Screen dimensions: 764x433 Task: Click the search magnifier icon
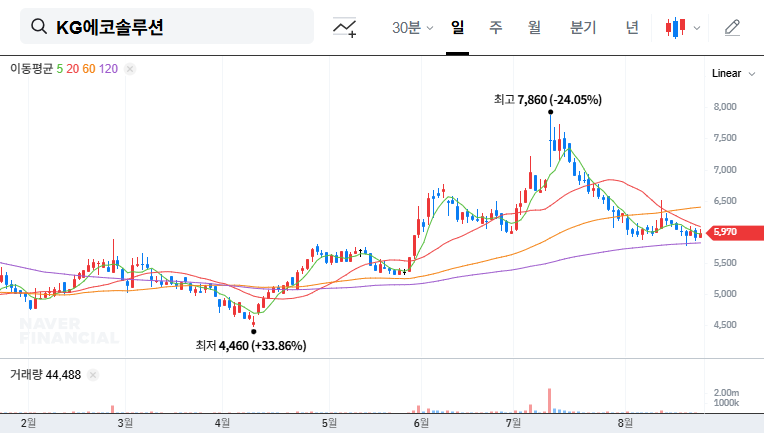39,26
